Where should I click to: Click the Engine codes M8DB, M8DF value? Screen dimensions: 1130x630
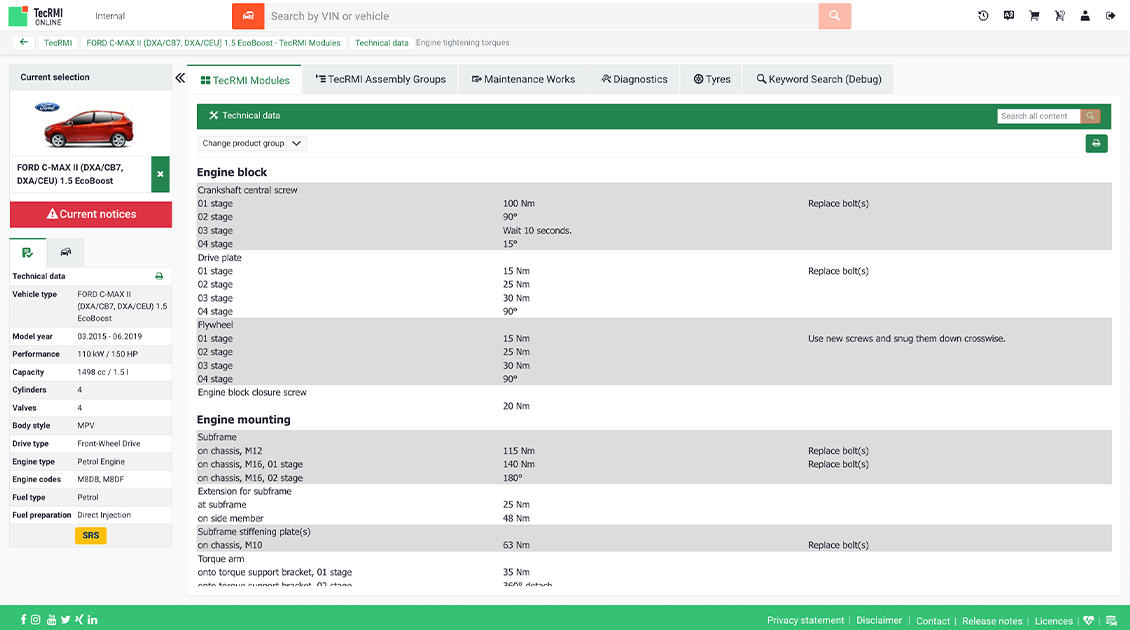[101, 479]
